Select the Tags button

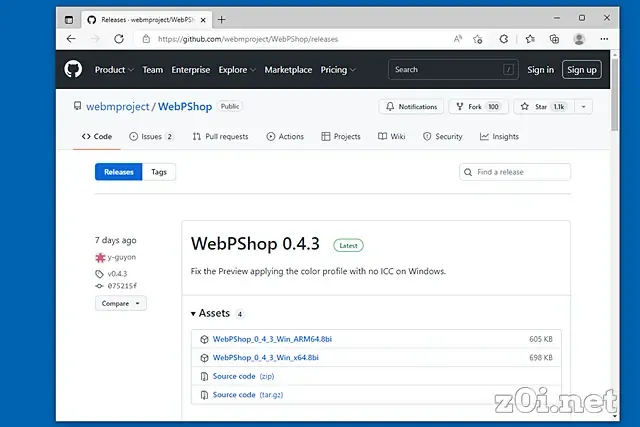159,172
